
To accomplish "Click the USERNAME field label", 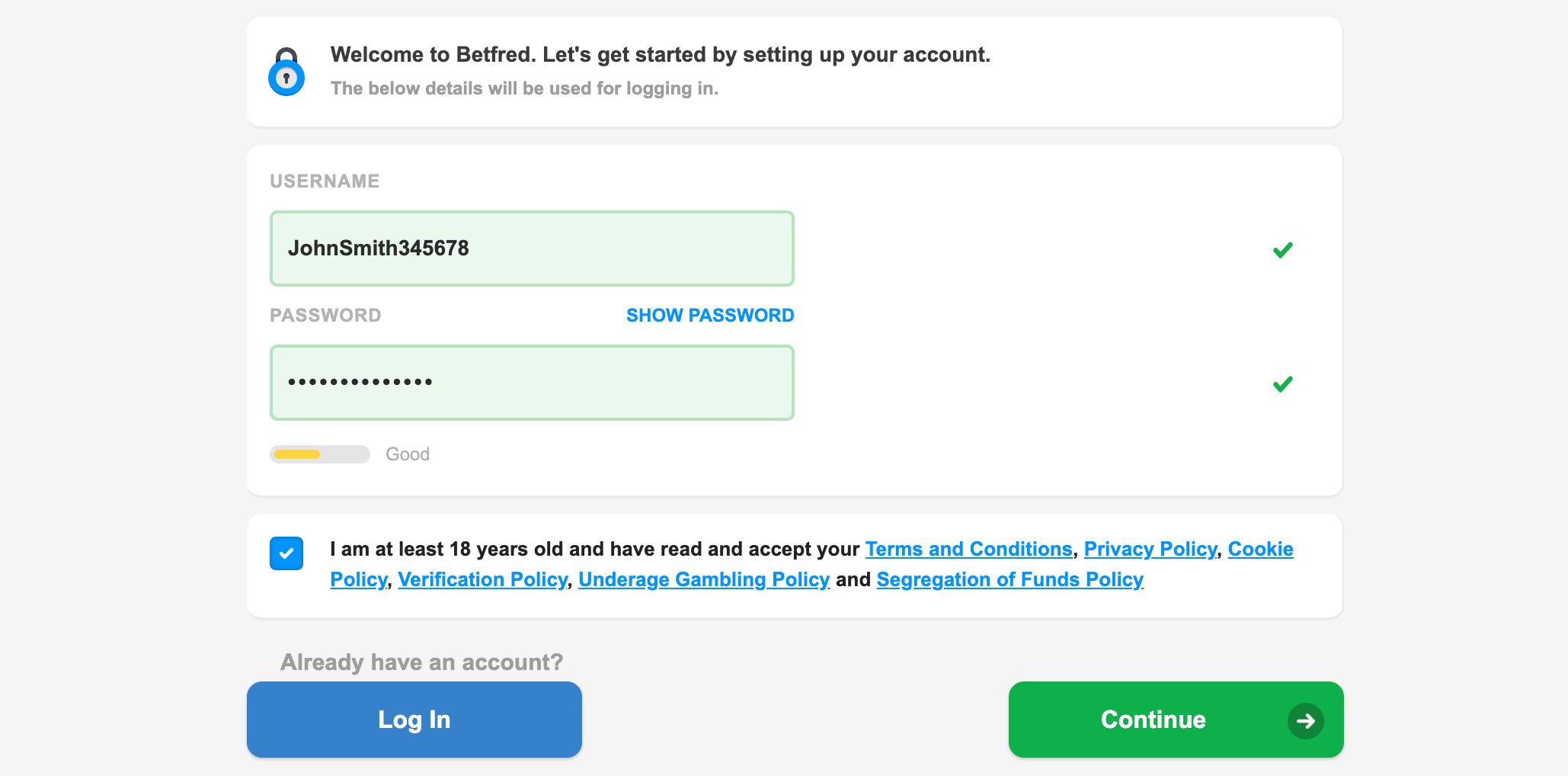I will (x=325, y=181).
